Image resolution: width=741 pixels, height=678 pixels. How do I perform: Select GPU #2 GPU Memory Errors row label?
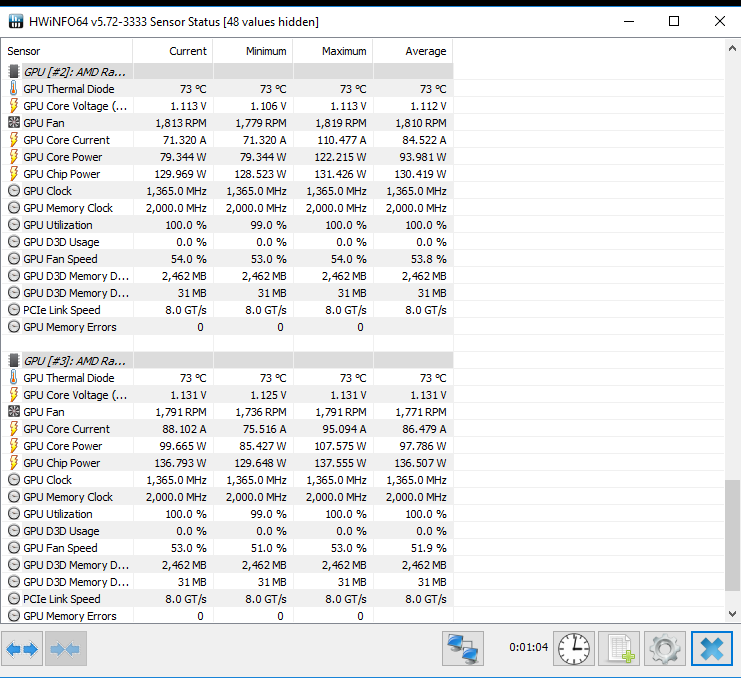click(x=70, y=327)
